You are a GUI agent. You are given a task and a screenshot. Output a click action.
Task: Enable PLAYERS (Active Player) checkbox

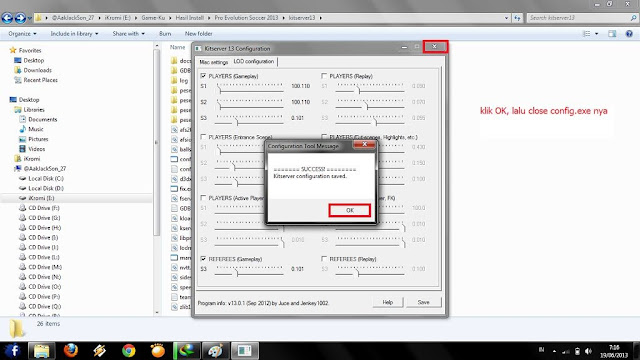pyautogui.click(x=203, y=198)
